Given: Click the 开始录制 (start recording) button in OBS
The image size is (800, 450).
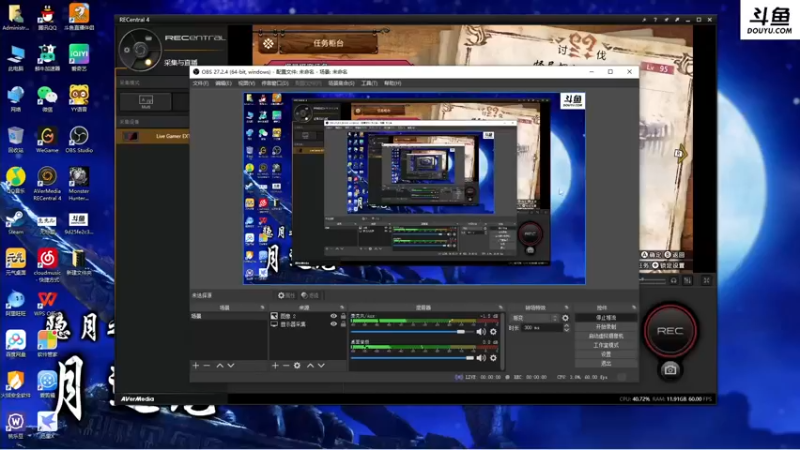Looking at the screenshot, I should point(606,327).
